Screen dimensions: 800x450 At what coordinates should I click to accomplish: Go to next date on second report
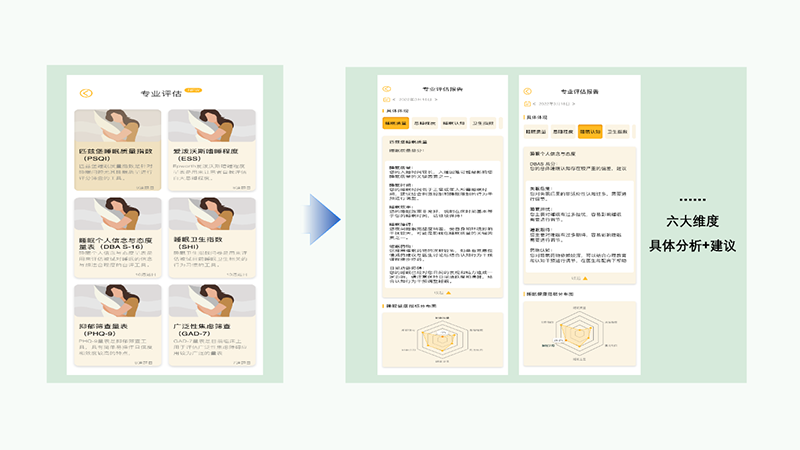[573, 104]
